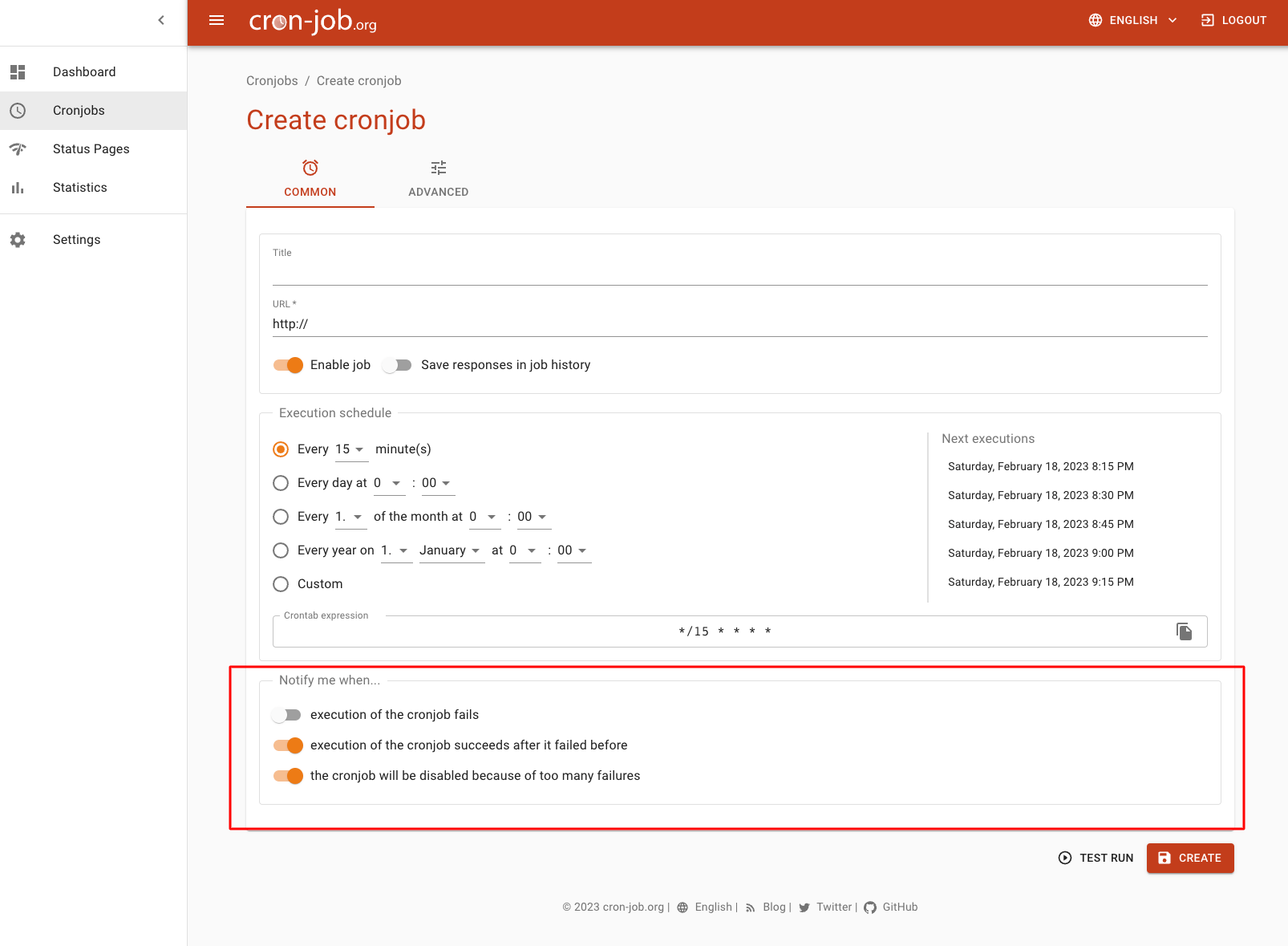Open the Twitter link in the footer
The image size is (1288, 946).
pos(834,907)
